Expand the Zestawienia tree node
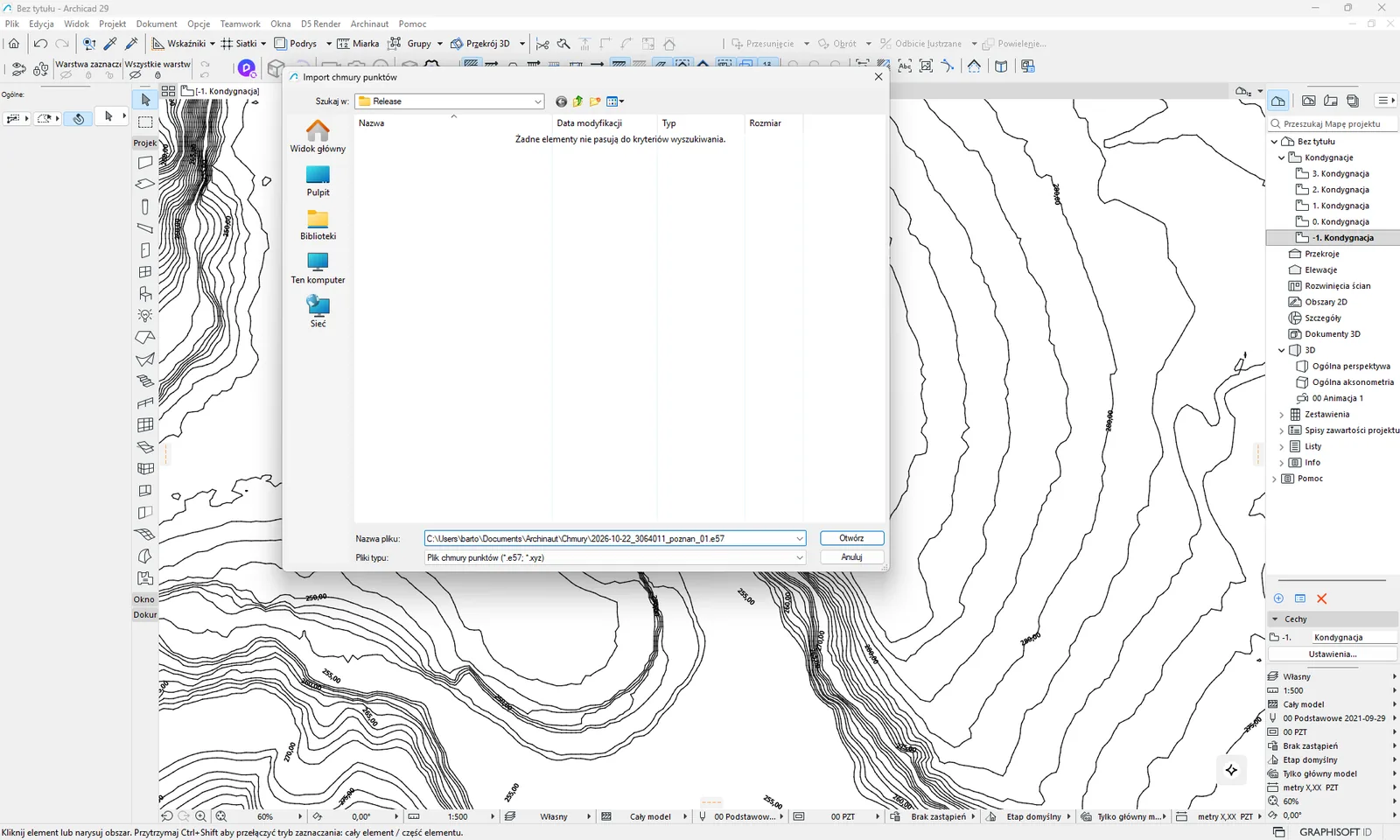1400x840 pixels. (x=1282, y=415)
